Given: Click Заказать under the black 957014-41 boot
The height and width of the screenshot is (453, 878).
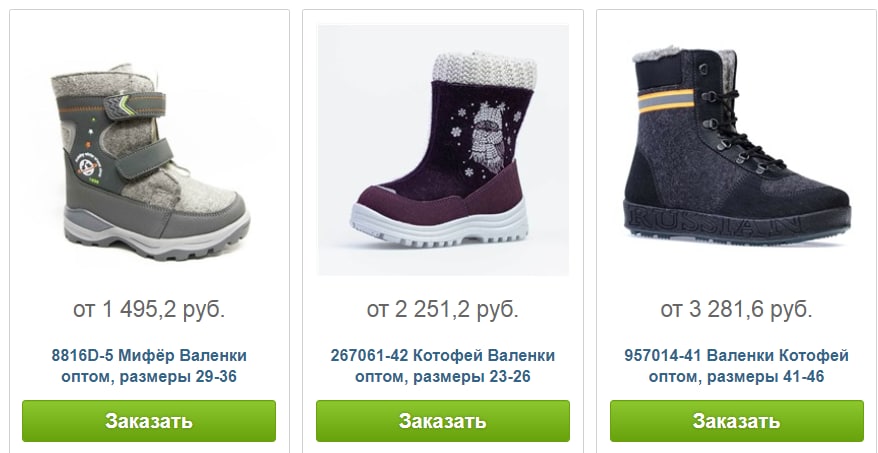Looking at the screenshot, I should click(x=737, y=421).
